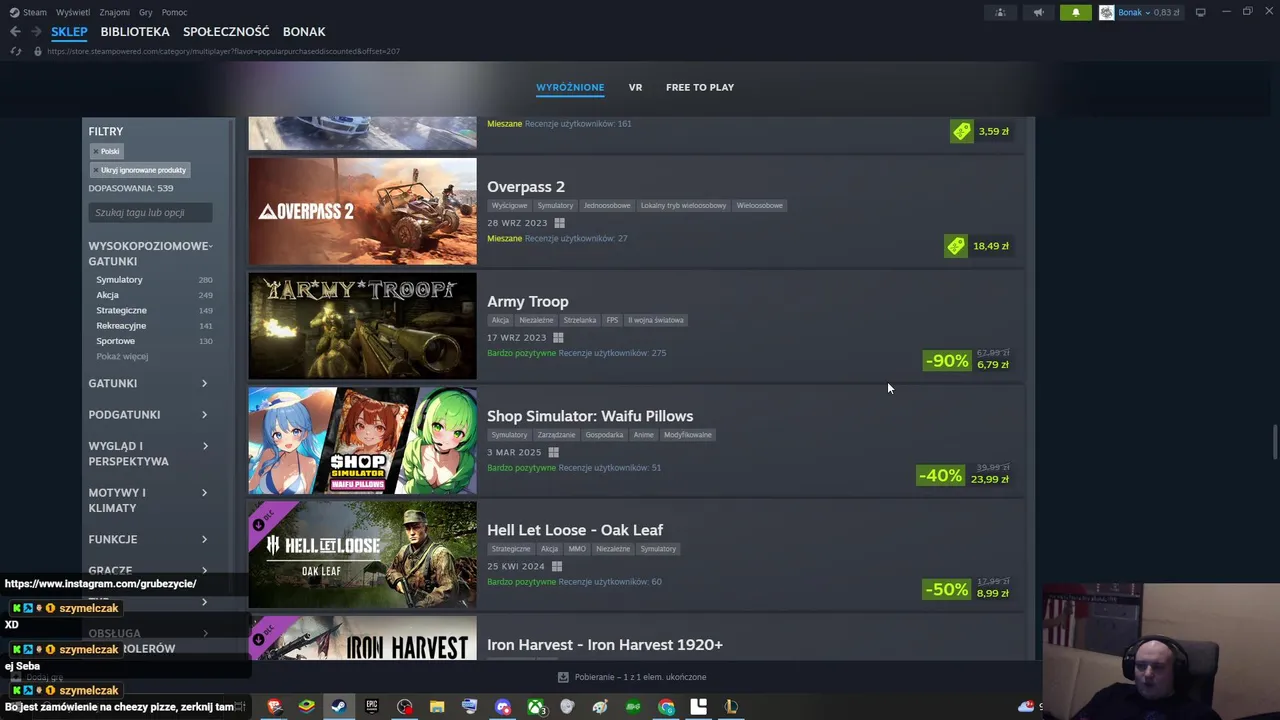
Task: Click the -90% discount badge on Army Troop
Action: (947, 361)
